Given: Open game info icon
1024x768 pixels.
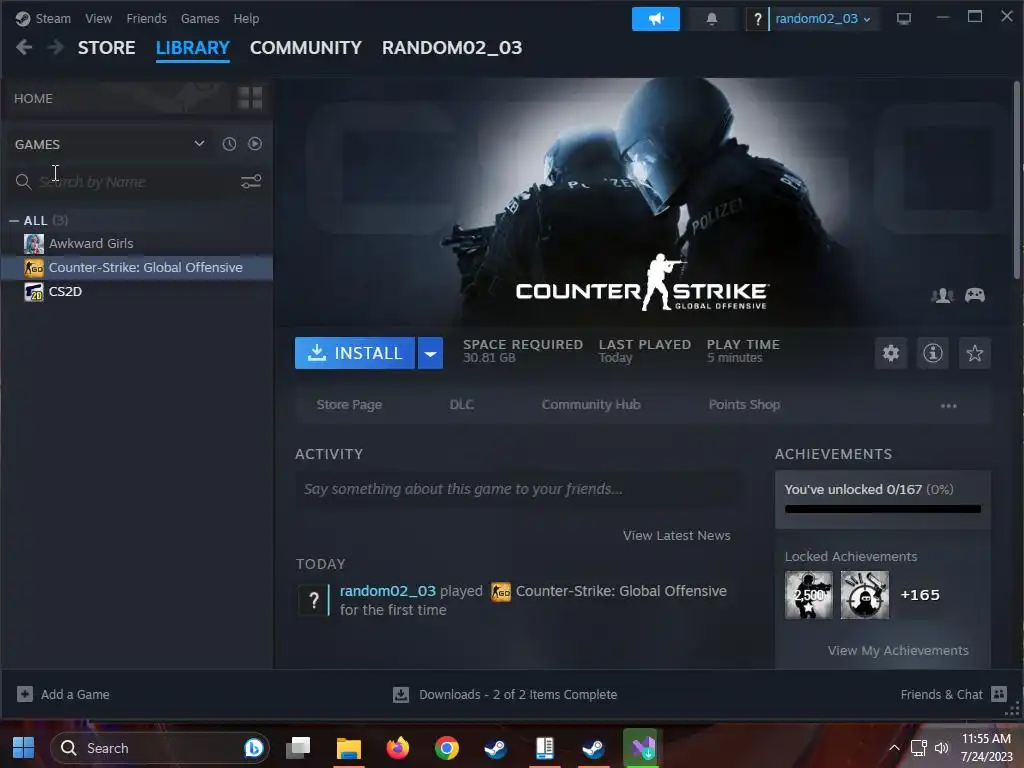Looking at the screenshot, I should tap(933, 353).
